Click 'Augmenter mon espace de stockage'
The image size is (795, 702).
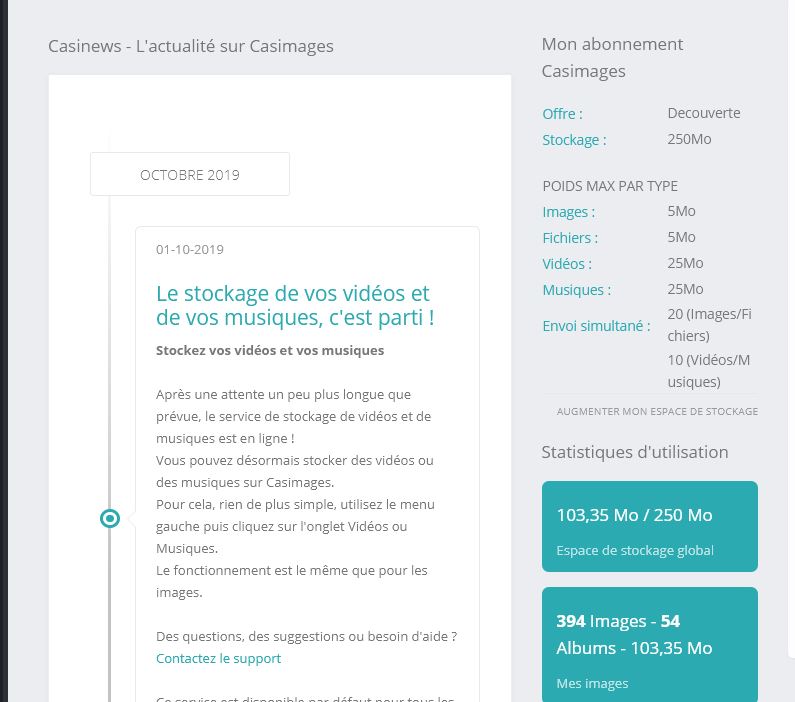[x=657, y=411]
